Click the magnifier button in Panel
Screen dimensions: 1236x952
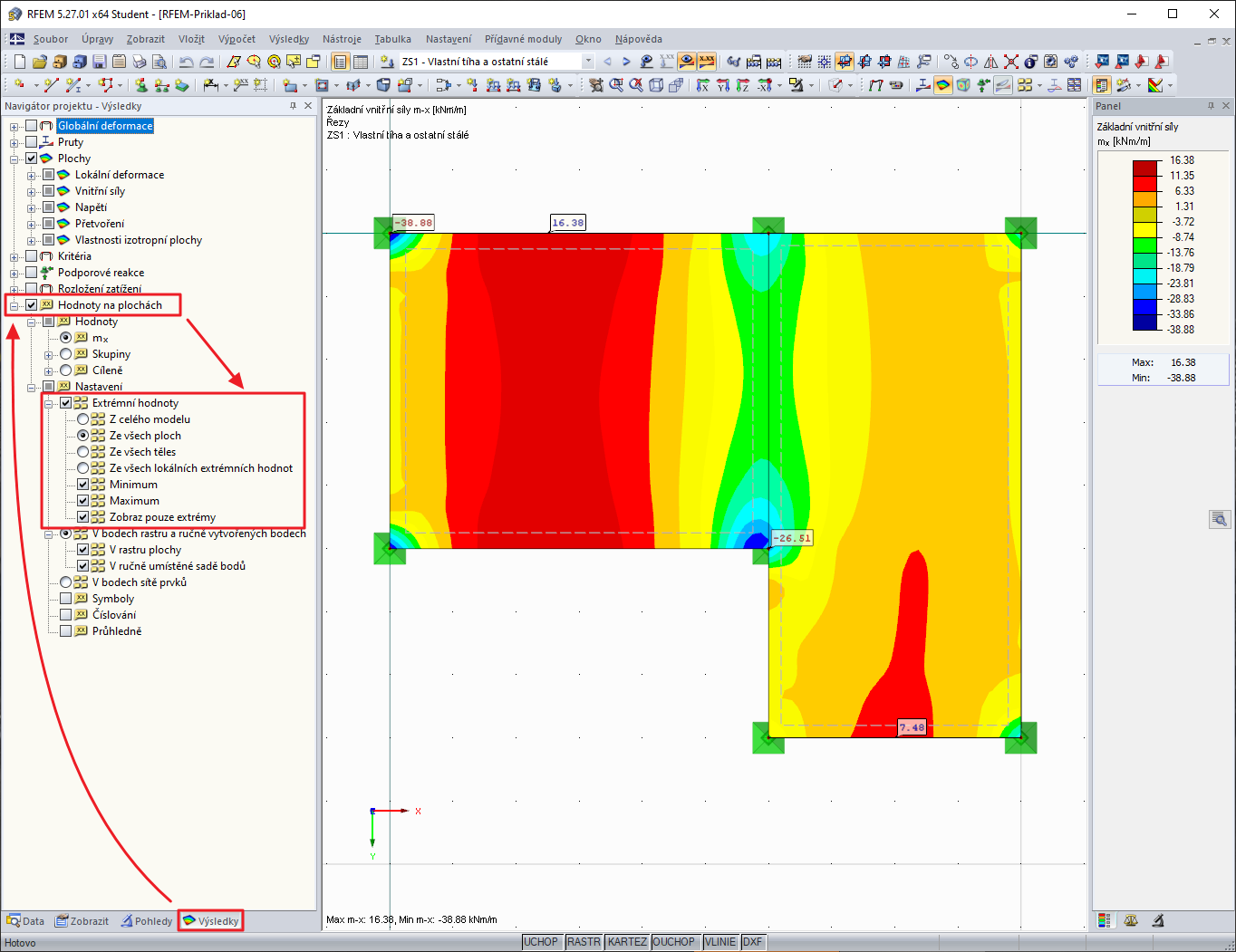[1220, 519]
